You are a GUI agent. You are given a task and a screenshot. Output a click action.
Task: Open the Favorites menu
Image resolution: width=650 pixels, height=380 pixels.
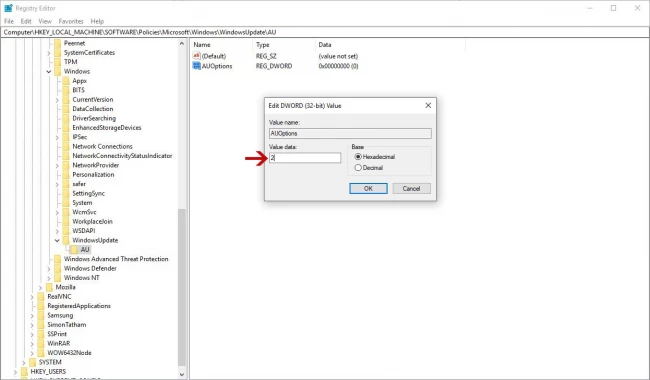click(x=71, y=21)
